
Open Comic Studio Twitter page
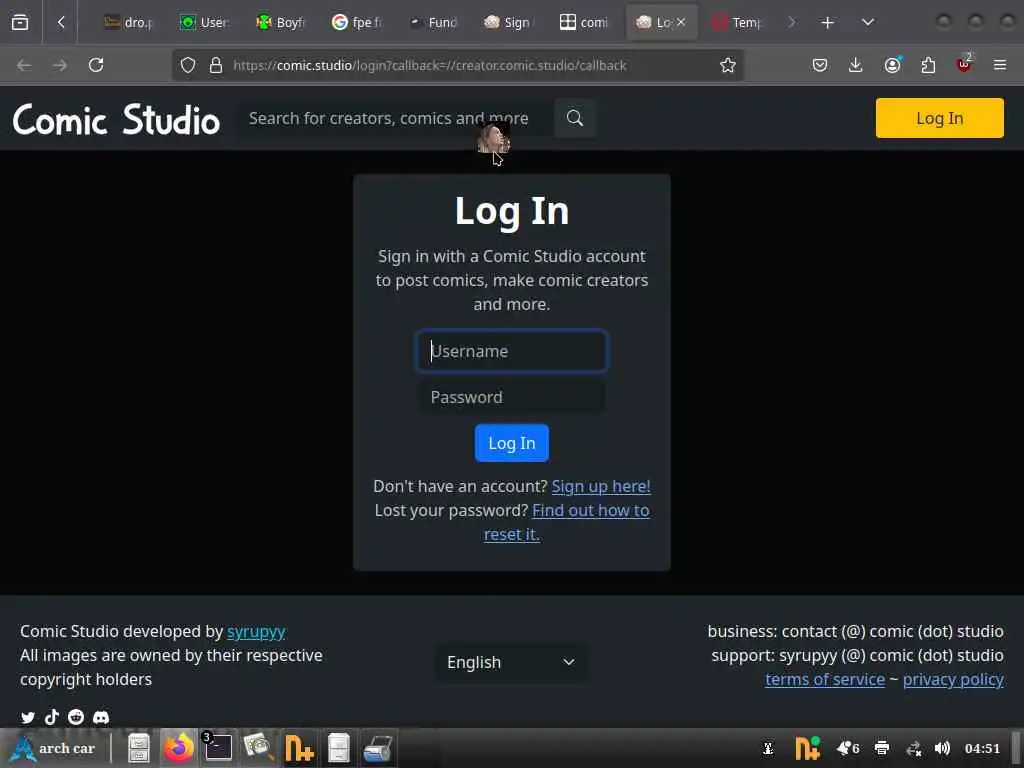(28, 717)
